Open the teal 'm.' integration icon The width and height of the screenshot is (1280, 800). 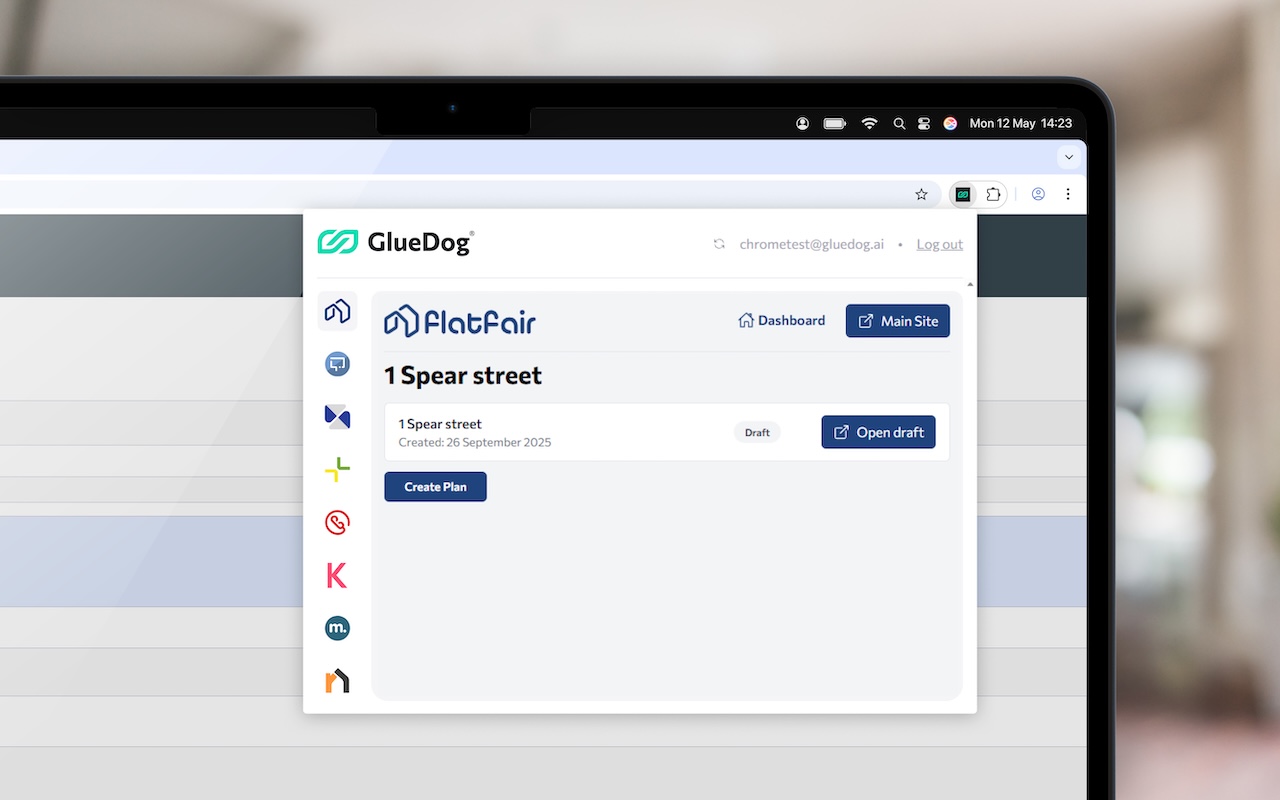tap(337, 628)
